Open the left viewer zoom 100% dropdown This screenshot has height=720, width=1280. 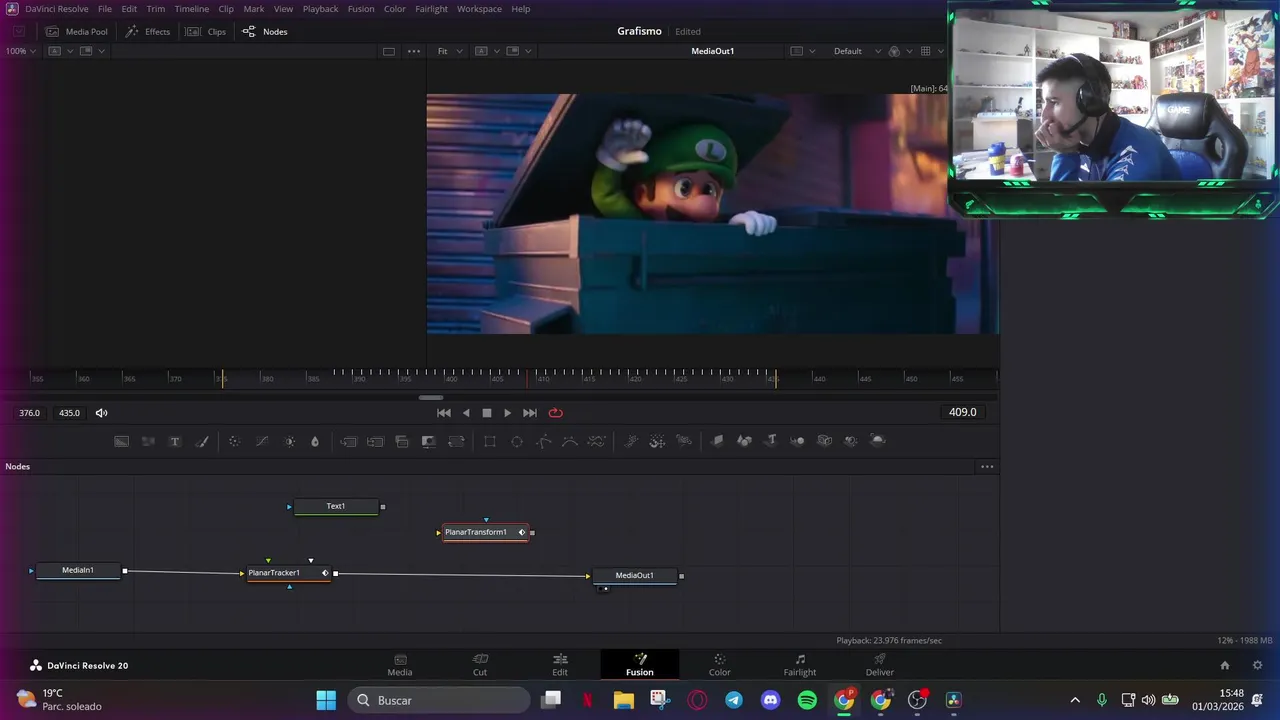coord(21,51)
